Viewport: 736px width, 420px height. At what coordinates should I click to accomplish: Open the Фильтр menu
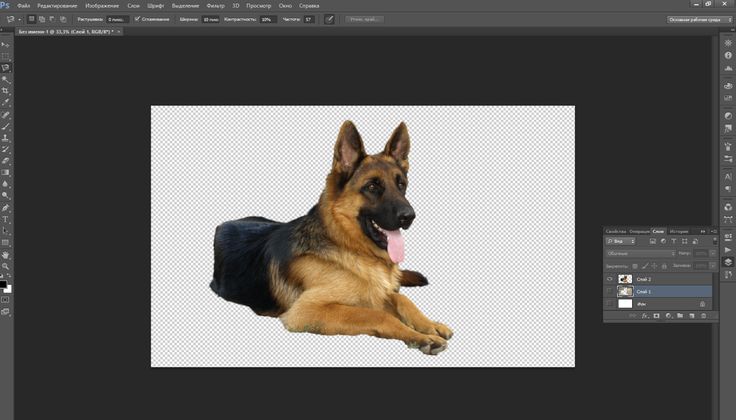tap(215, 5)
